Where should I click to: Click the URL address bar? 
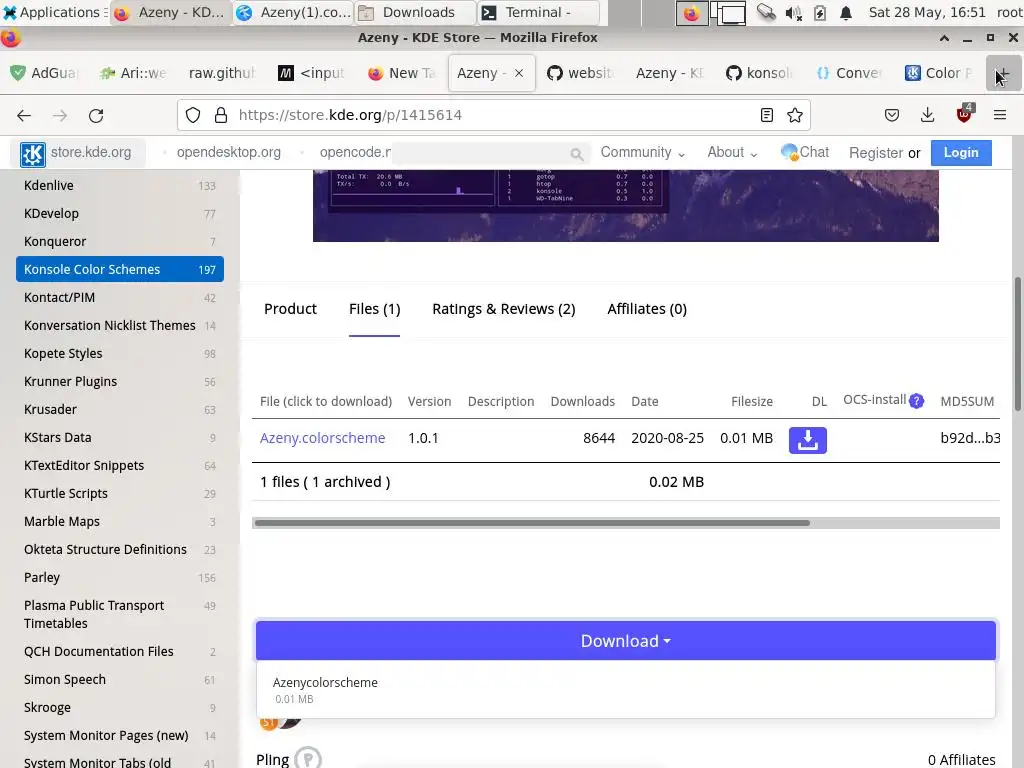[x=493, y=116]
